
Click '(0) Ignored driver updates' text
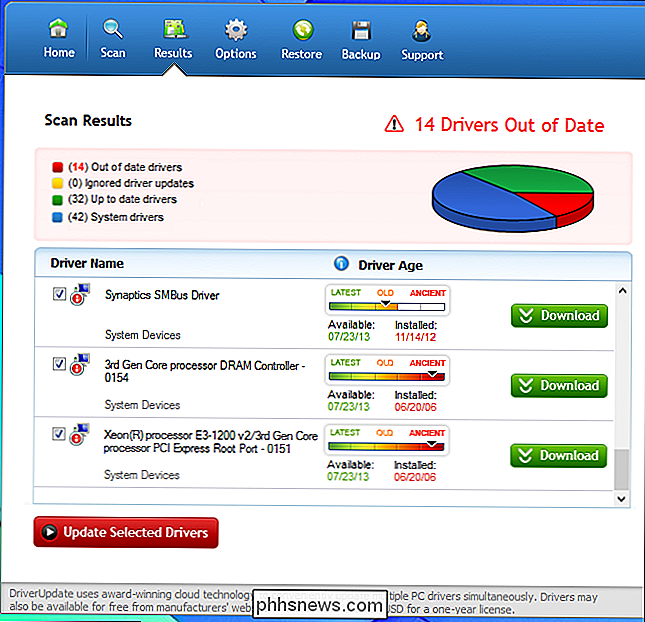[x=131, y=183]
